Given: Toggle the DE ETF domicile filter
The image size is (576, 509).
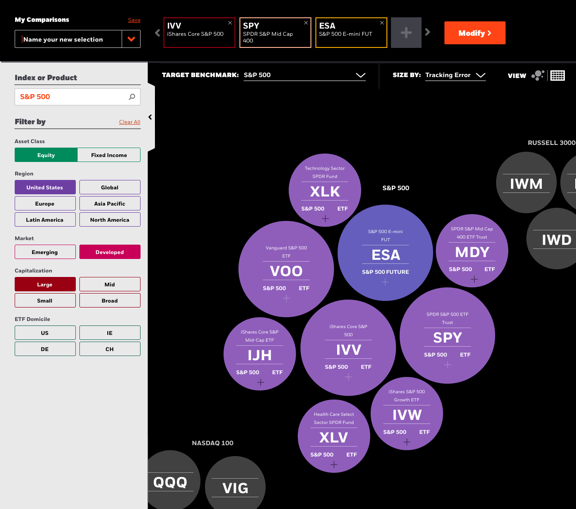Looking at the screenshot, I should [45, 349].
